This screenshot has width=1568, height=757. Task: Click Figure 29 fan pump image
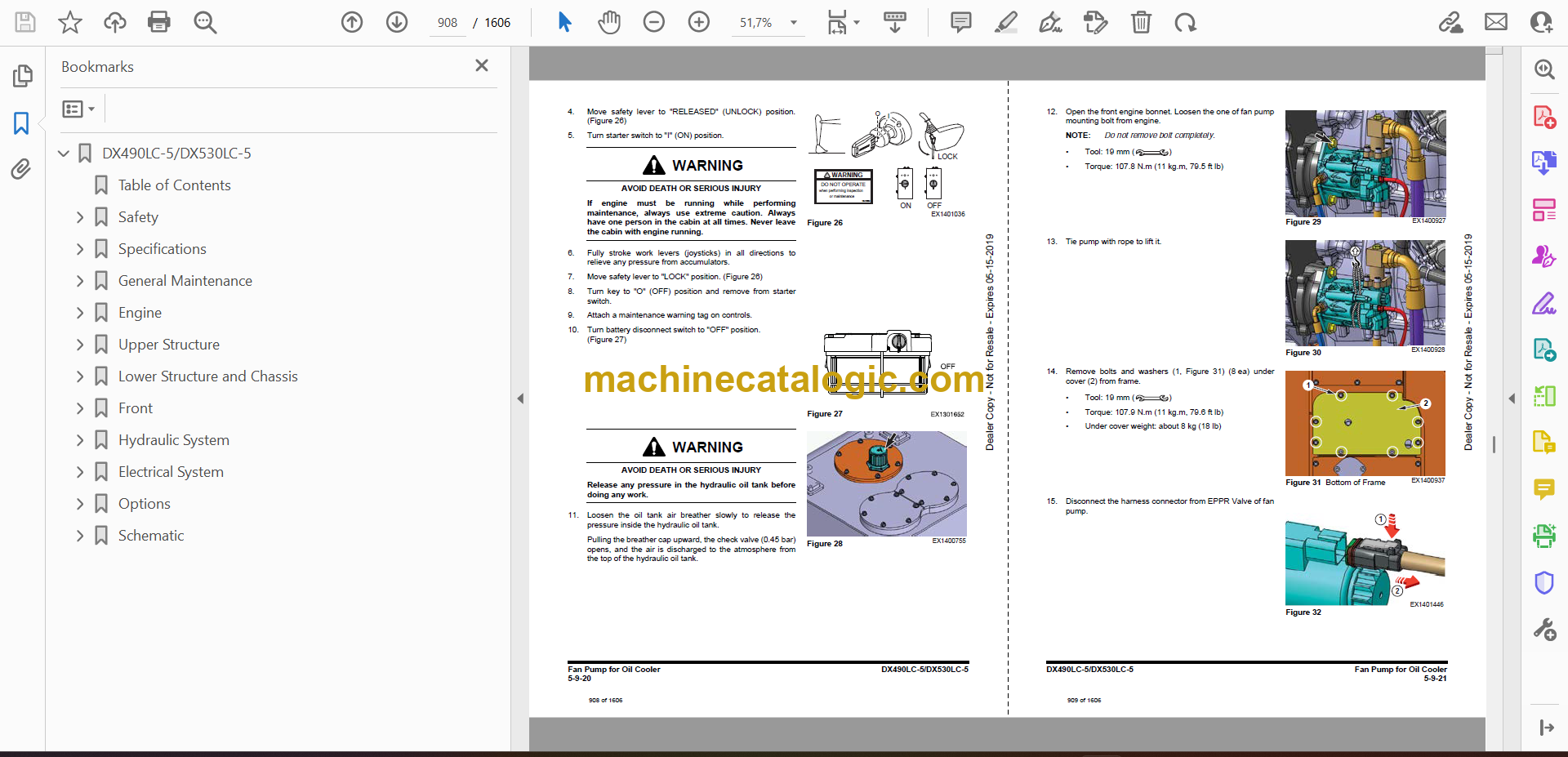(x=1365, y=163)
